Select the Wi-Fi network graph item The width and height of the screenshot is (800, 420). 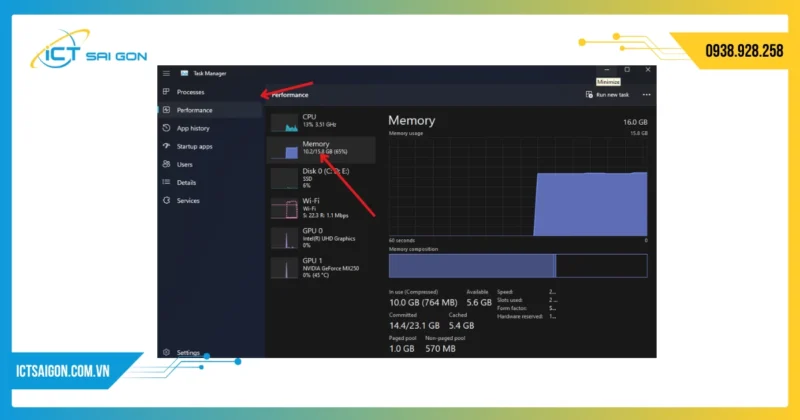pos(322,207)
